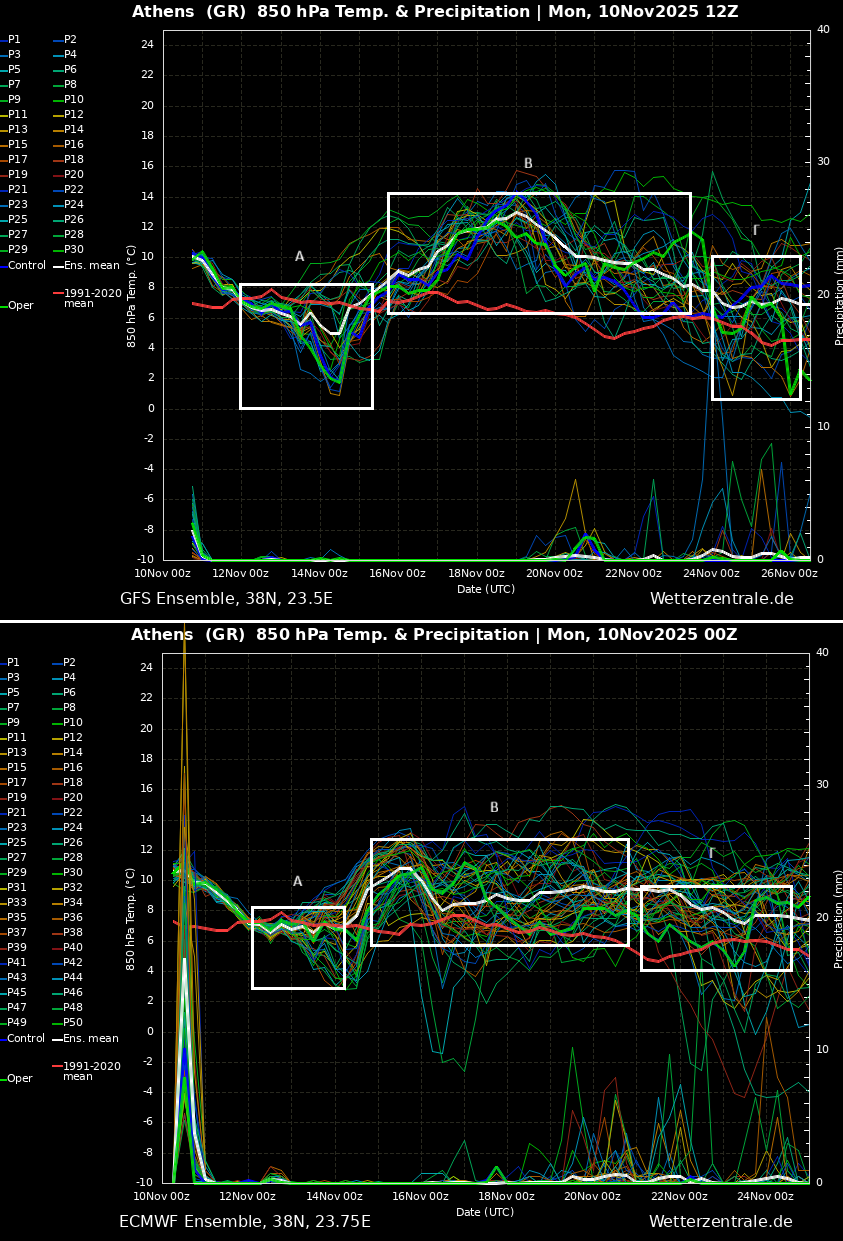Click box label A in the ECMWF chart
The height and width of the screenshot is (1241, 843).
pos(297,882)
